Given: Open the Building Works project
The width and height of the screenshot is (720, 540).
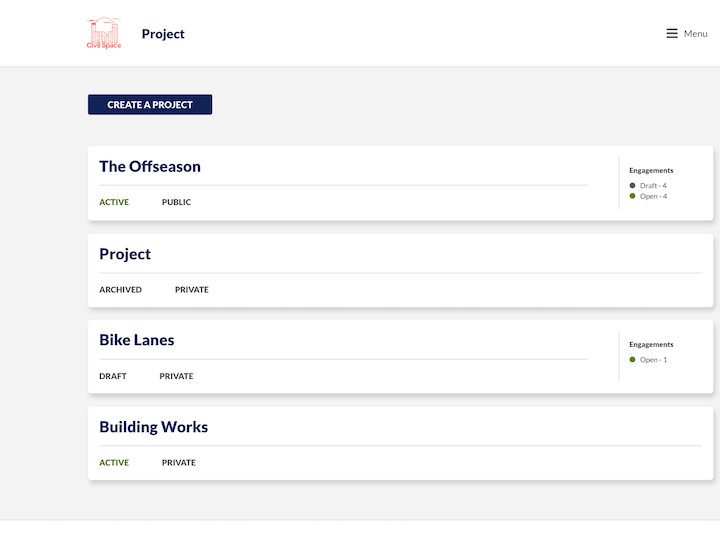Looking at the screenshot, I should point(153,427).
